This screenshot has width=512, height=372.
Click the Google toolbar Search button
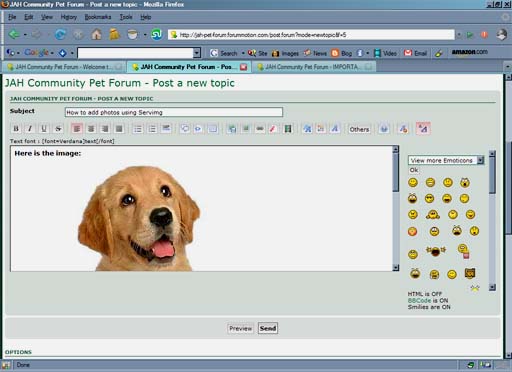coord(224,53)
